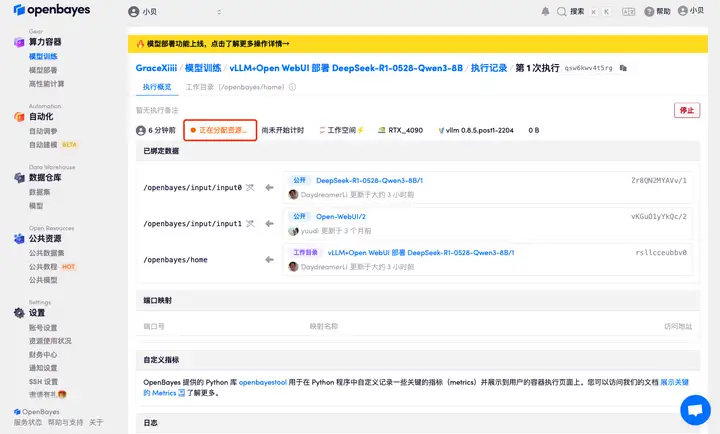Click the 公共资源 section icon
720x434 pixels.
pos(19,239)
